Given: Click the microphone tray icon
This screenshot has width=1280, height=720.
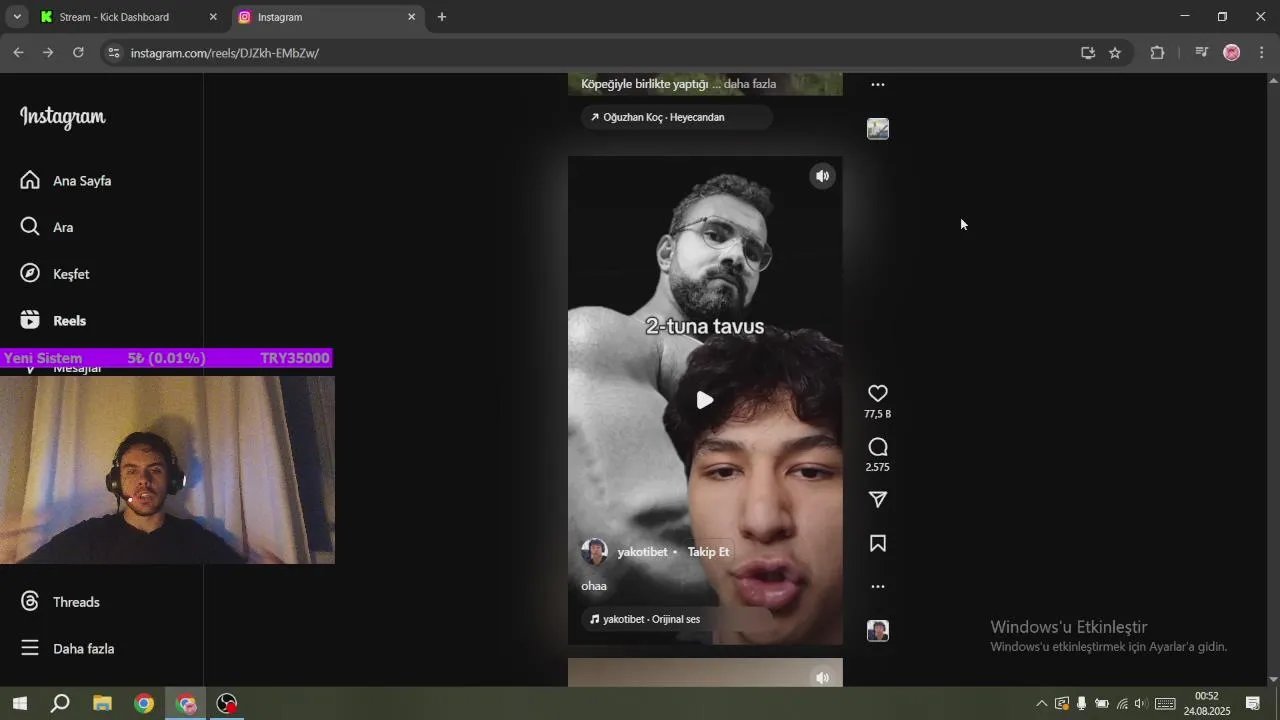Looking at the screenshot, I should click(1081, 704).
